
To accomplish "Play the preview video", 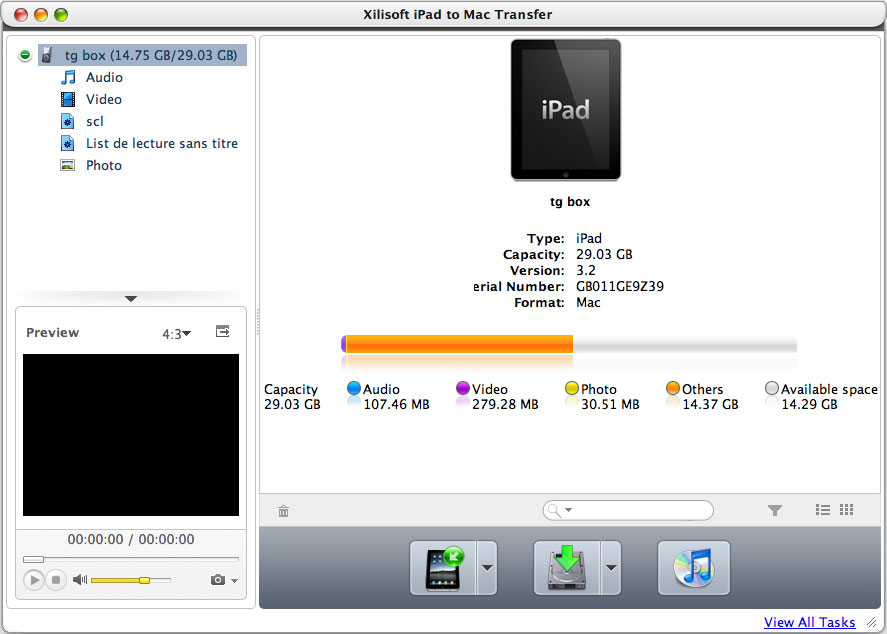I will (33, 580).
